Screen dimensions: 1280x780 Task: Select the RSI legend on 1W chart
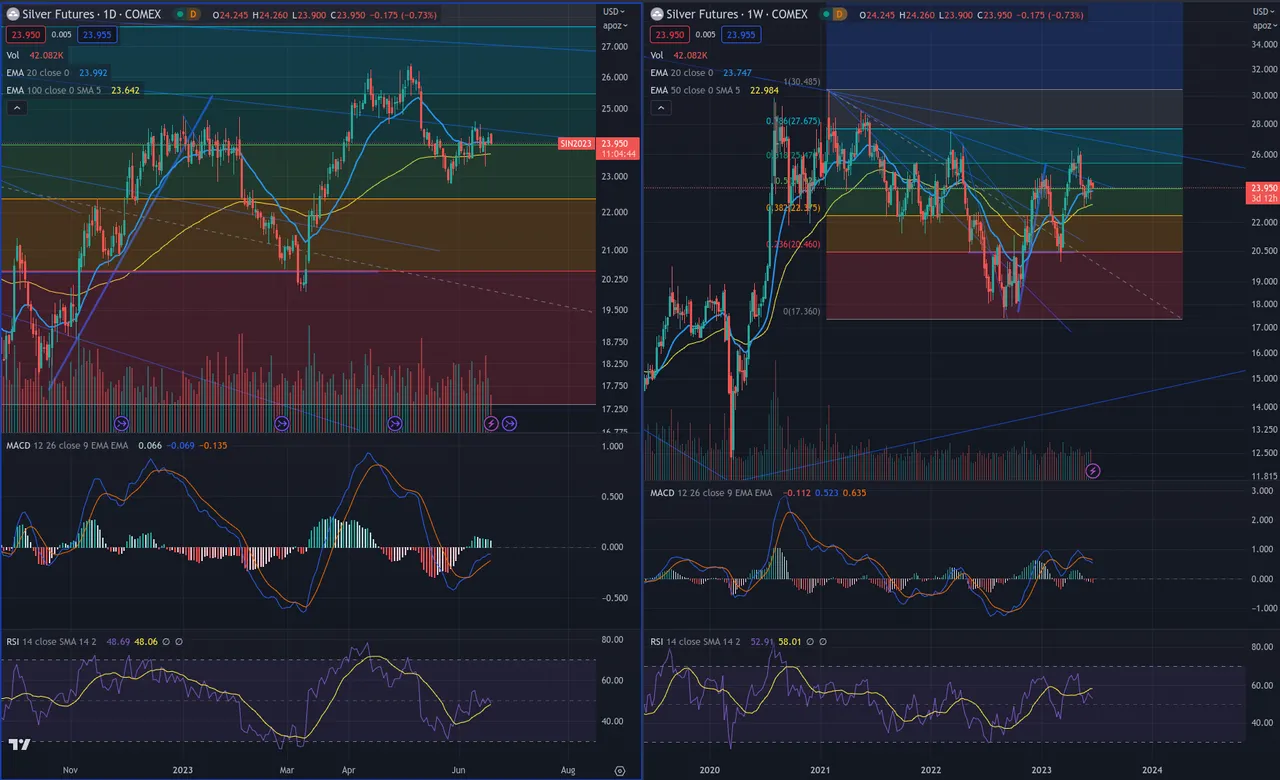coord(697,642)
